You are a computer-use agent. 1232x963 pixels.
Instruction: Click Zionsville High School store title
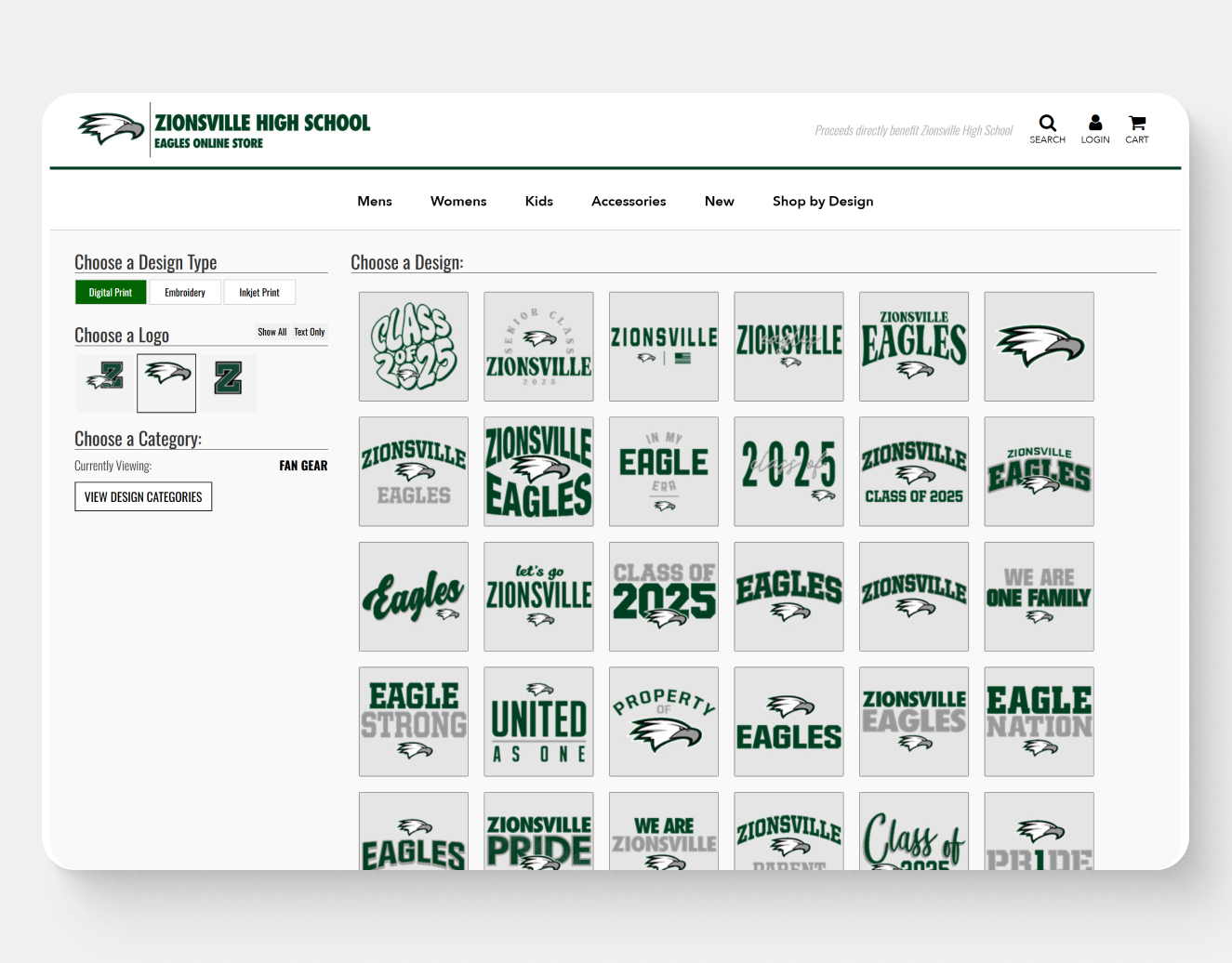click(x=262, y=123)
